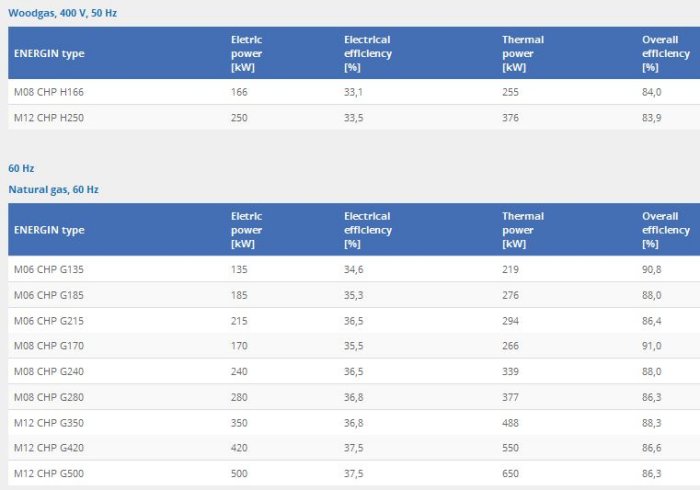Select the M06 CHP G135 model name
This screenshot has width=700, height=490.
click(x=48, y=269)
